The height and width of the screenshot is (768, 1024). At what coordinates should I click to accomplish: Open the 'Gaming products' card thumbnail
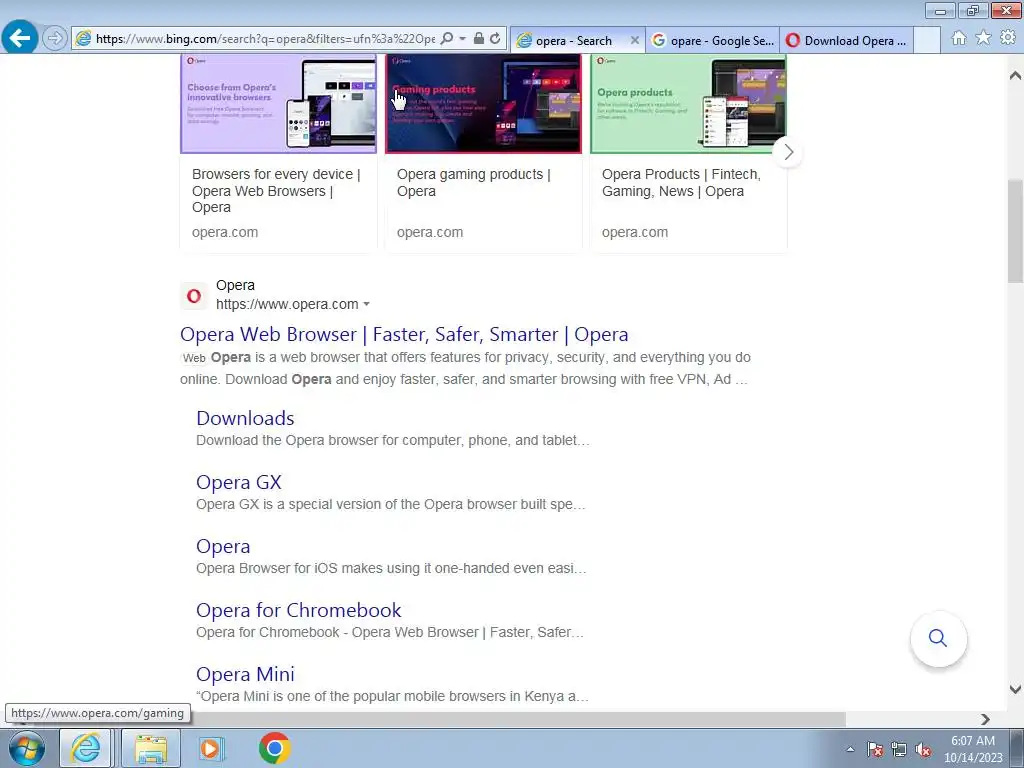pyautogui.click(x=483, y=104)
